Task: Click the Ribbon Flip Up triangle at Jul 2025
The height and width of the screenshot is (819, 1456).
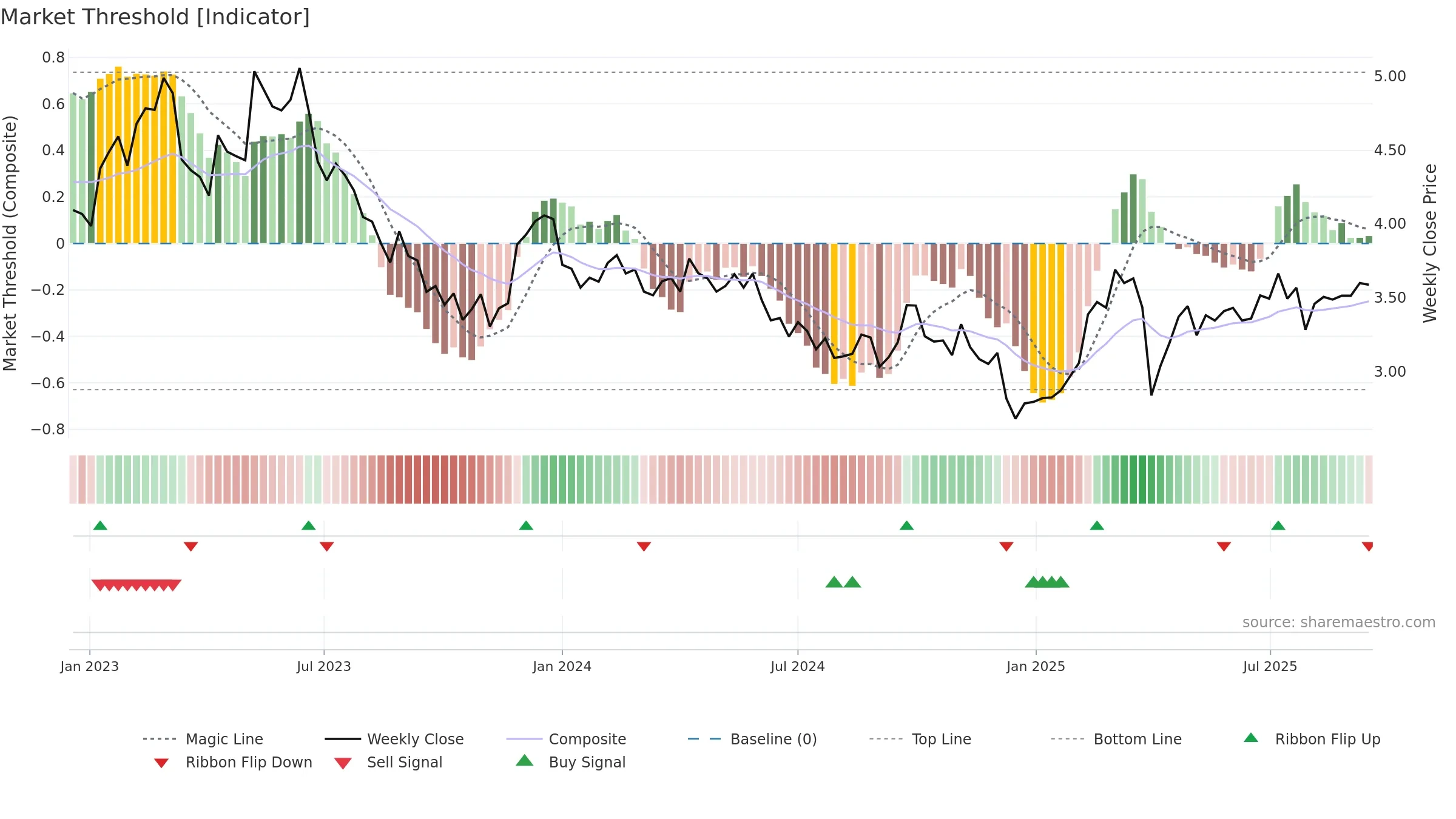Action: point(1278,525)
